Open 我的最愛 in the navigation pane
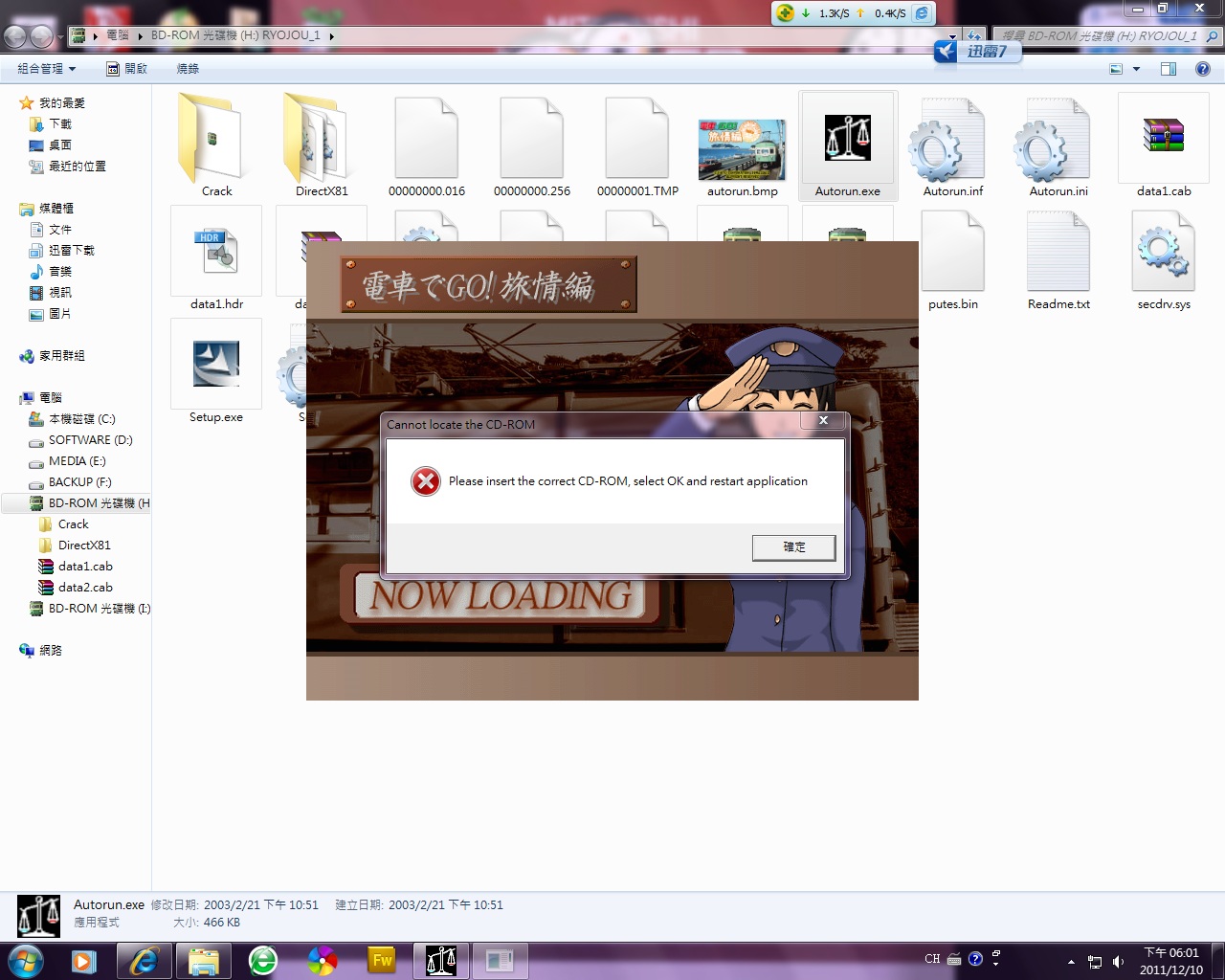Viewport: 1225px width, 980px height. click(53, 103)
